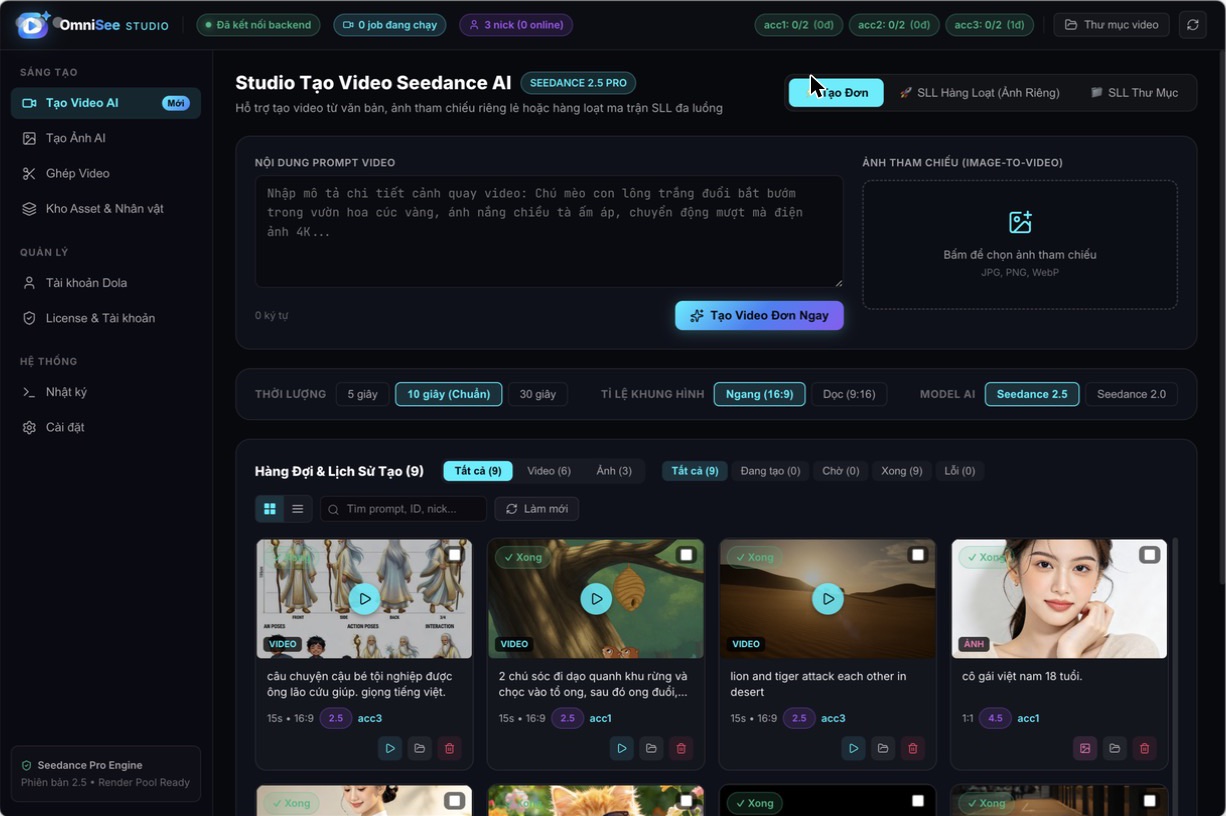Filter by status Đang tạo (0)

(x=770, y=471)
